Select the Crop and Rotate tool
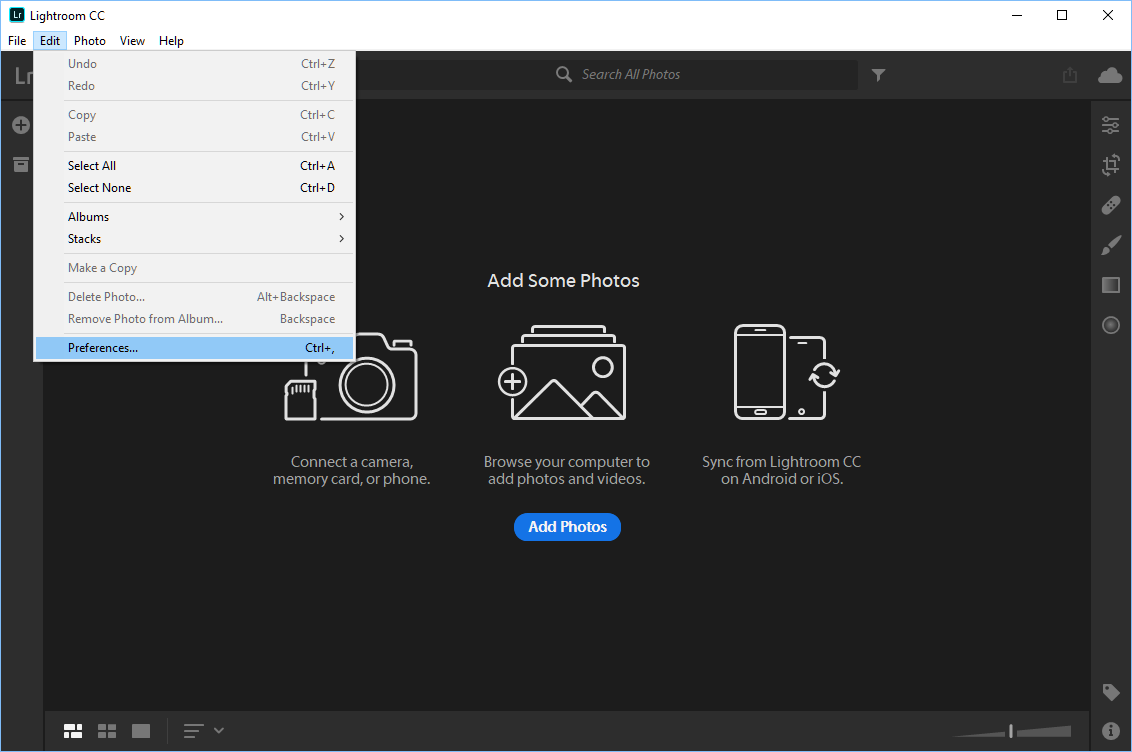The width and height of the screenshot is (1132, 752). tap(1110, 165)
